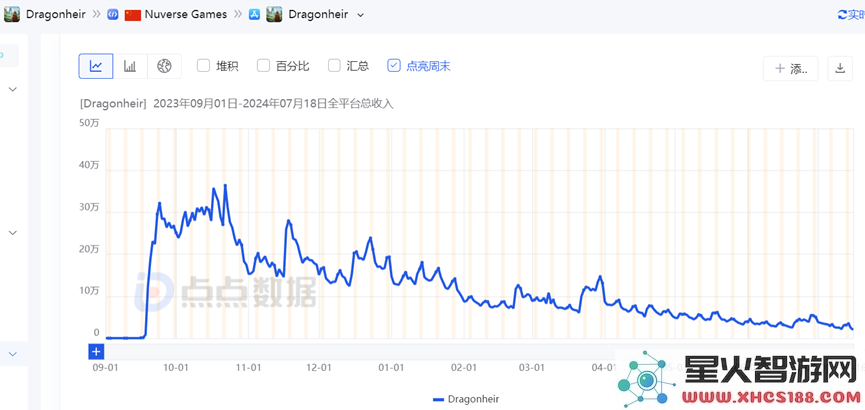Expand the first sidebar chevron
Image resolution: width=865 pixels, height=410 pixels.
click(x=13, y=89)
